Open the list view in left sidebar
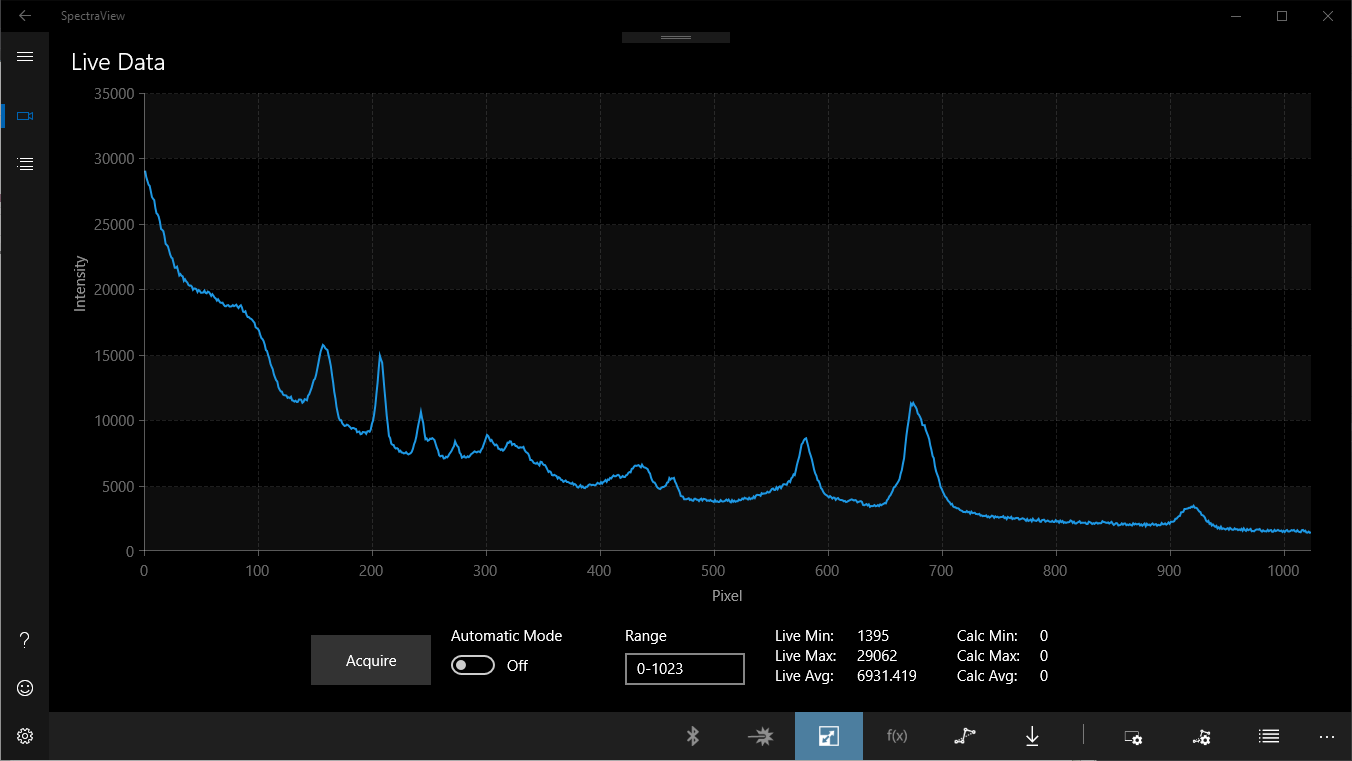The height and width of the screenshot is (761, 1352). click(x=25, y=164)
